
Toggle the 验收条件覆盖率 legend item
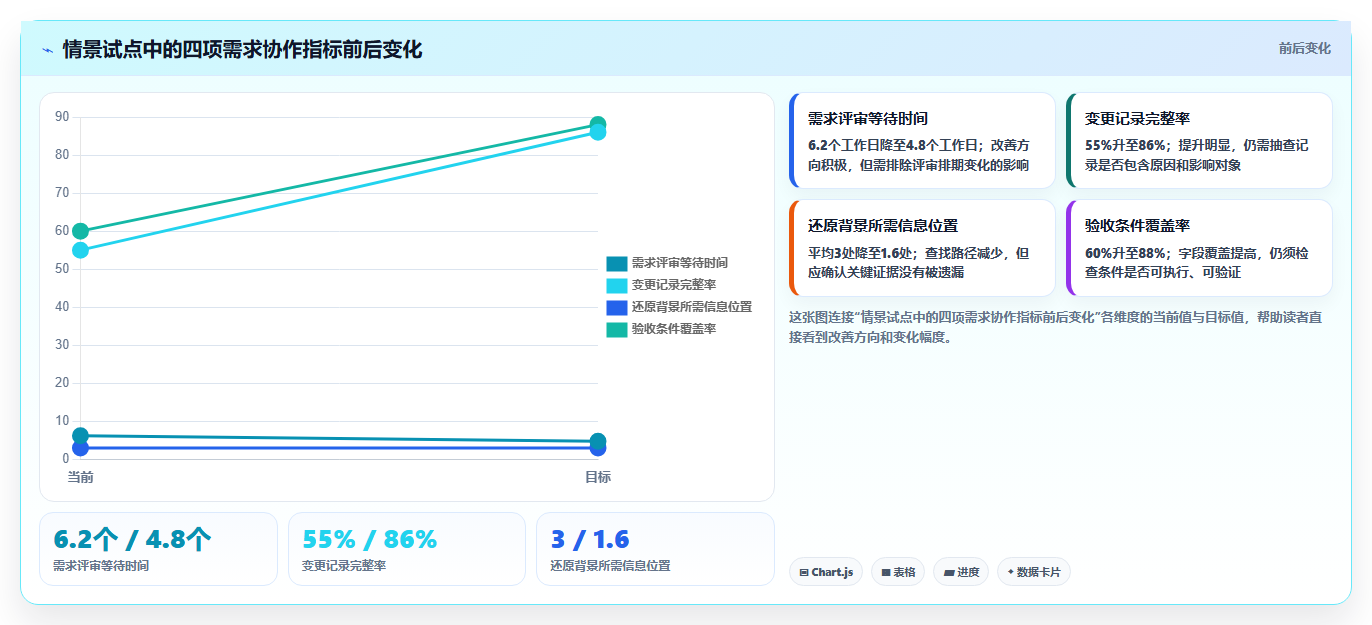point(661,329)
